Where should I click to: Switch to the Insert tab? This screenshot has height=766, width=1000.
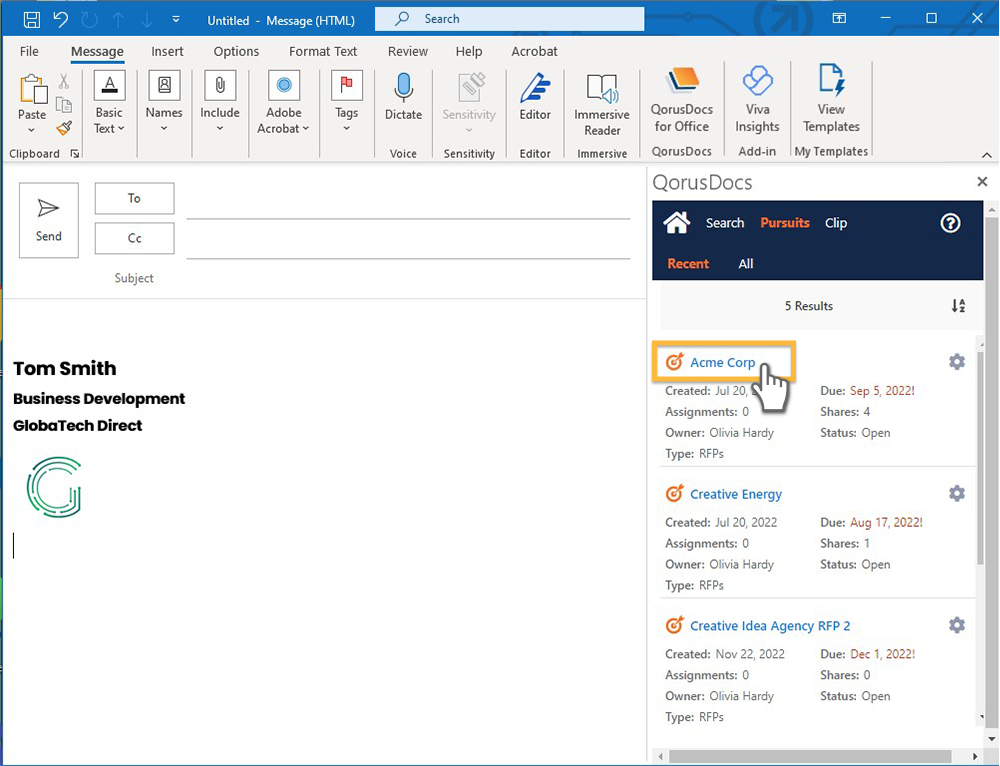pos(167,52)
